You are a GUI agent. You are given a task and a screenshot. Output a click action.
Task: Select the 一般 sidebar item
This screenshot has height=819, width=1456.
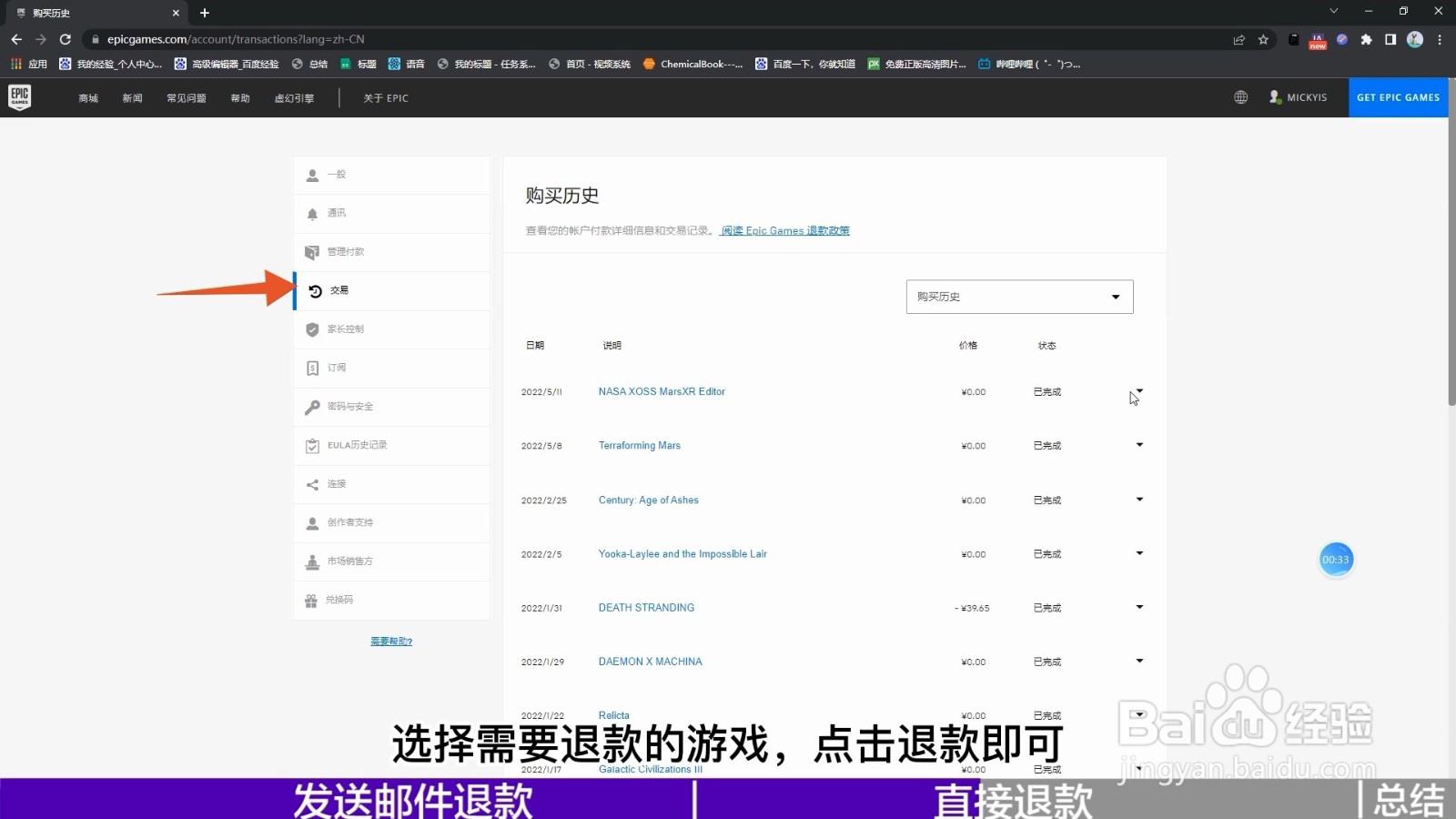coord(391,174)
